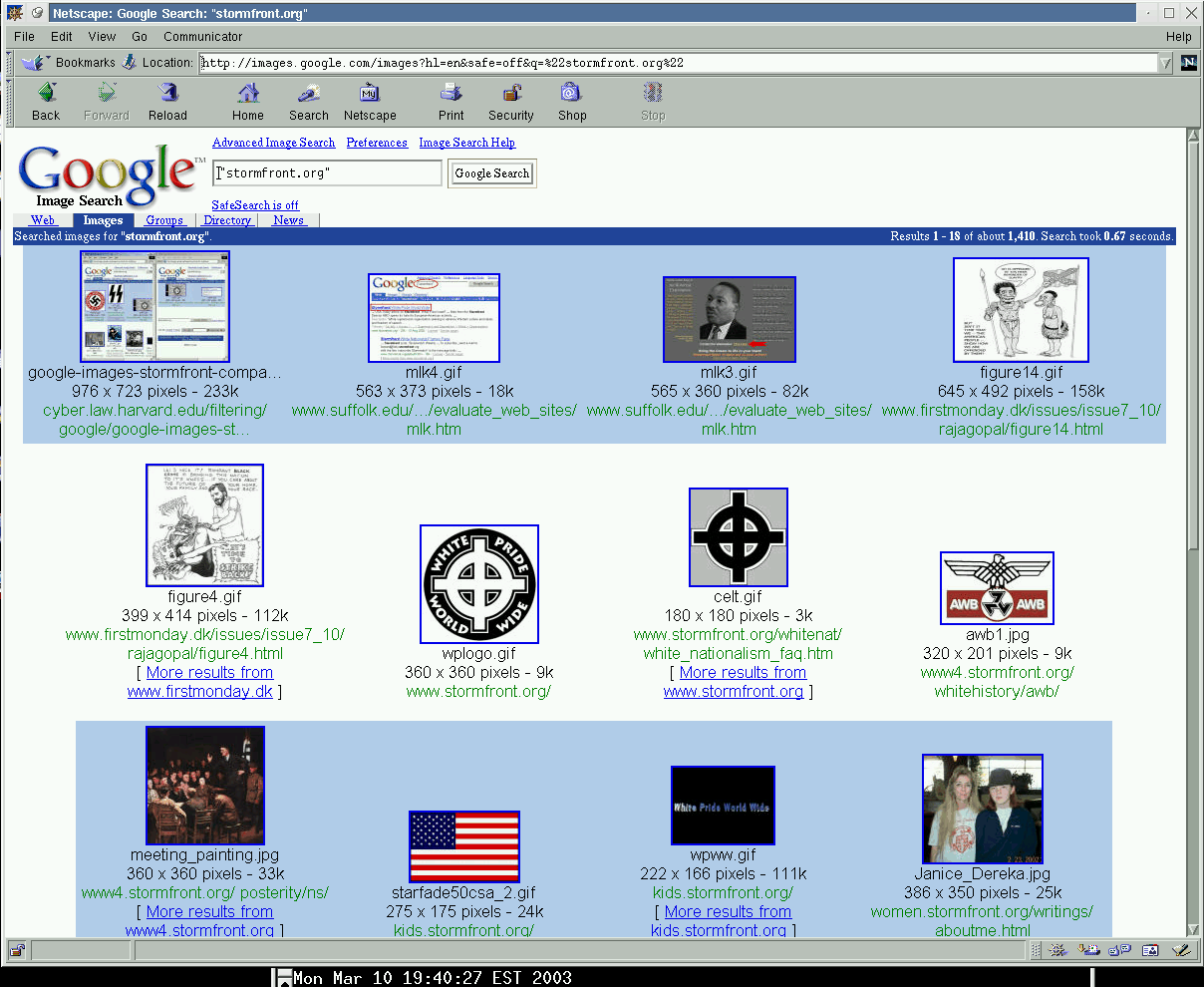Open the Janice_Dereka.jpg thumbnail
The height and width of the screenshot is (987, 1204).
(983, 809)
